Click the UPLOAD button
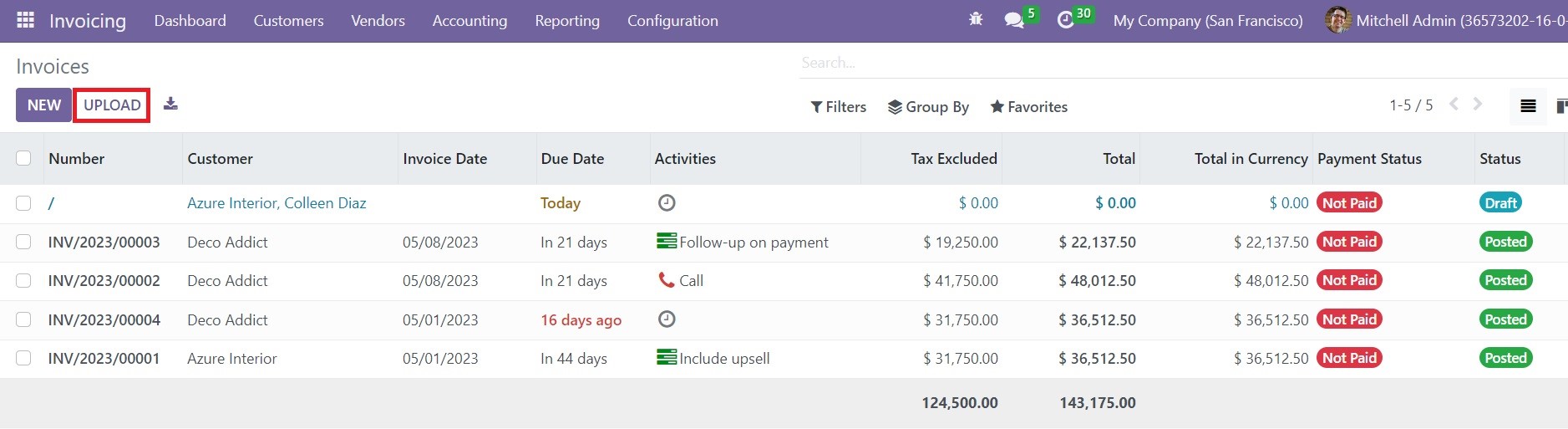 point(112,105)
